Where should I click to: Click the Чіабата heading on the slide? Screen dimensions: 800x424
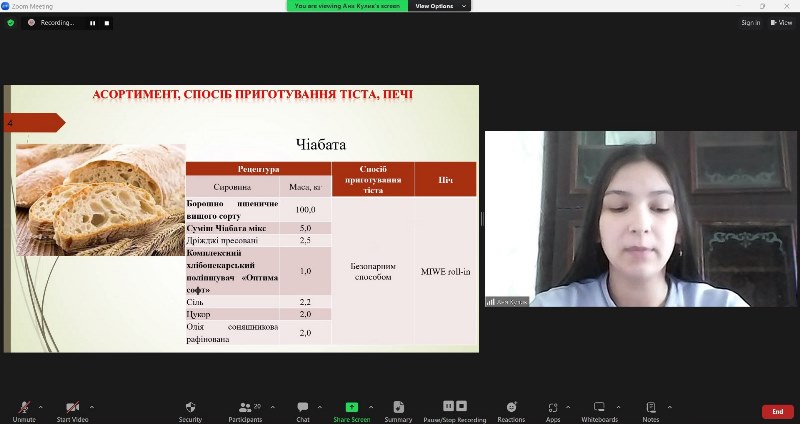coord(321,144)
